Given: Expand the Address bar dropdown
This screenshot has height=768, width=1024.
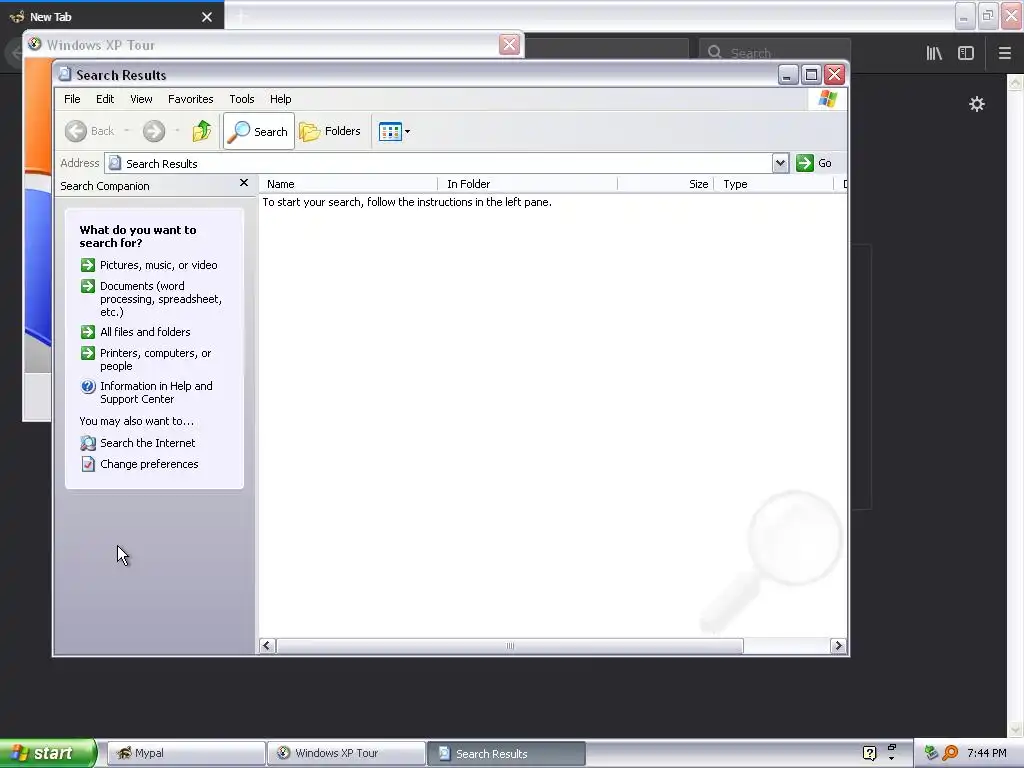Looking at the screenshot, I should (780, 163).
